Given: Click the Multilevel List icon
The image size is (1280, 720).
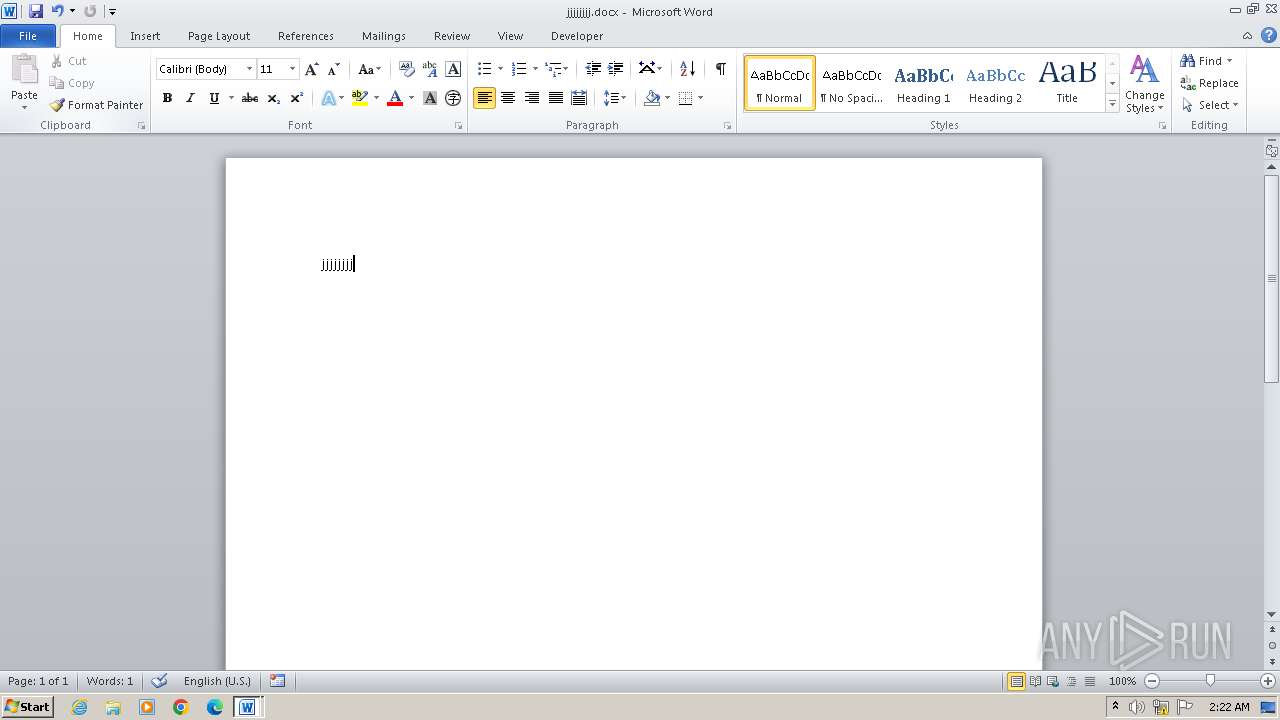Looking at the screenshot, I should pyautogui.click(x=553, y=69).
